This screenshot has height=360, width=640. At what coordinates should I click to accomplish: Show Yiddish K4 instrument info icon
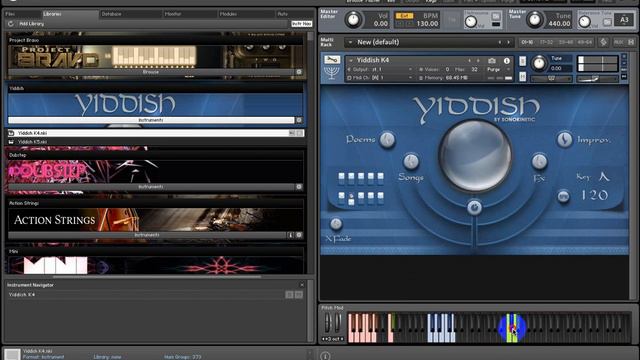(x=507, y=61)
